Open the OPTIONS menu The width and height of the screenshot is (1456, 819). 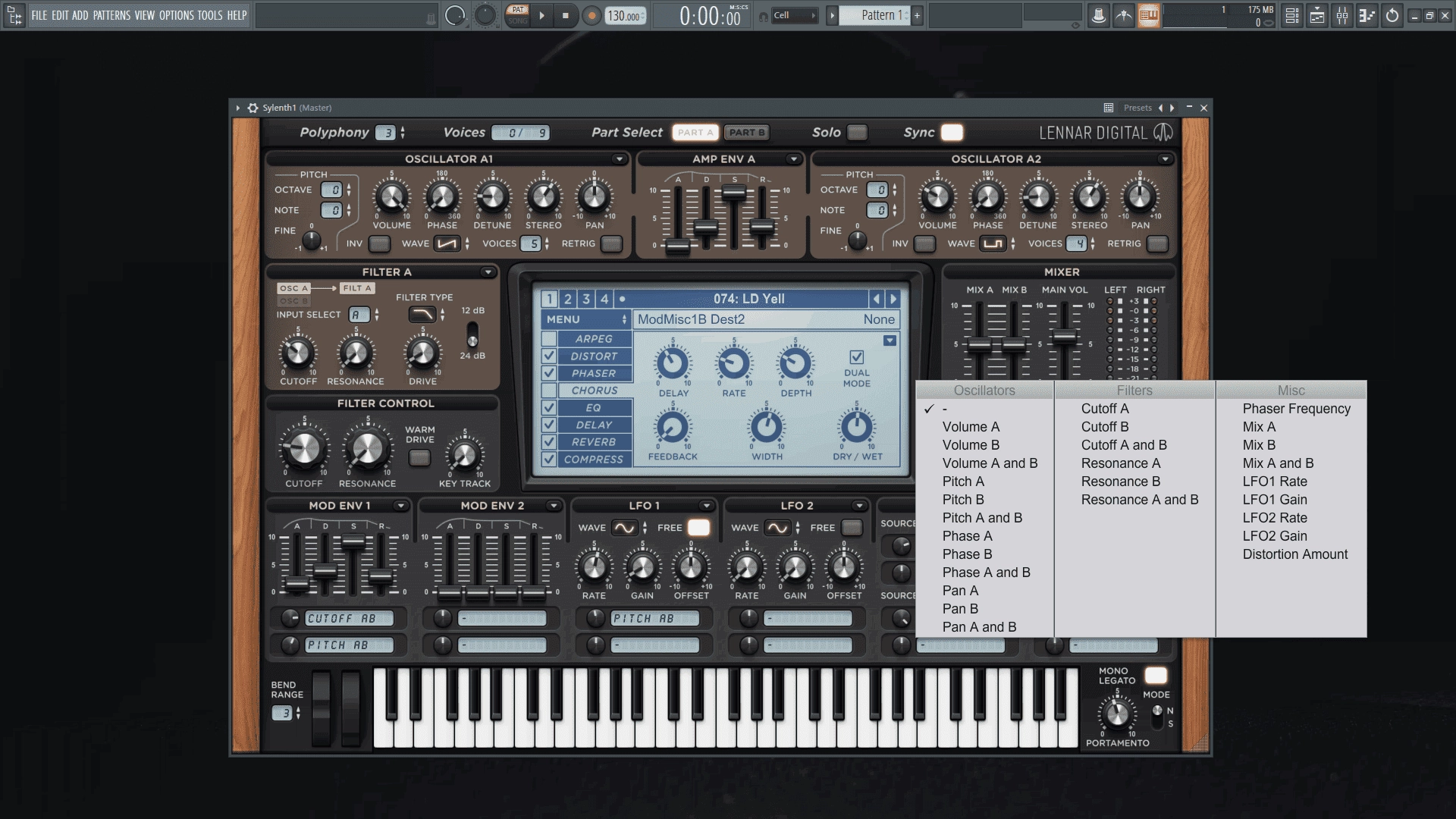(176, 15)
